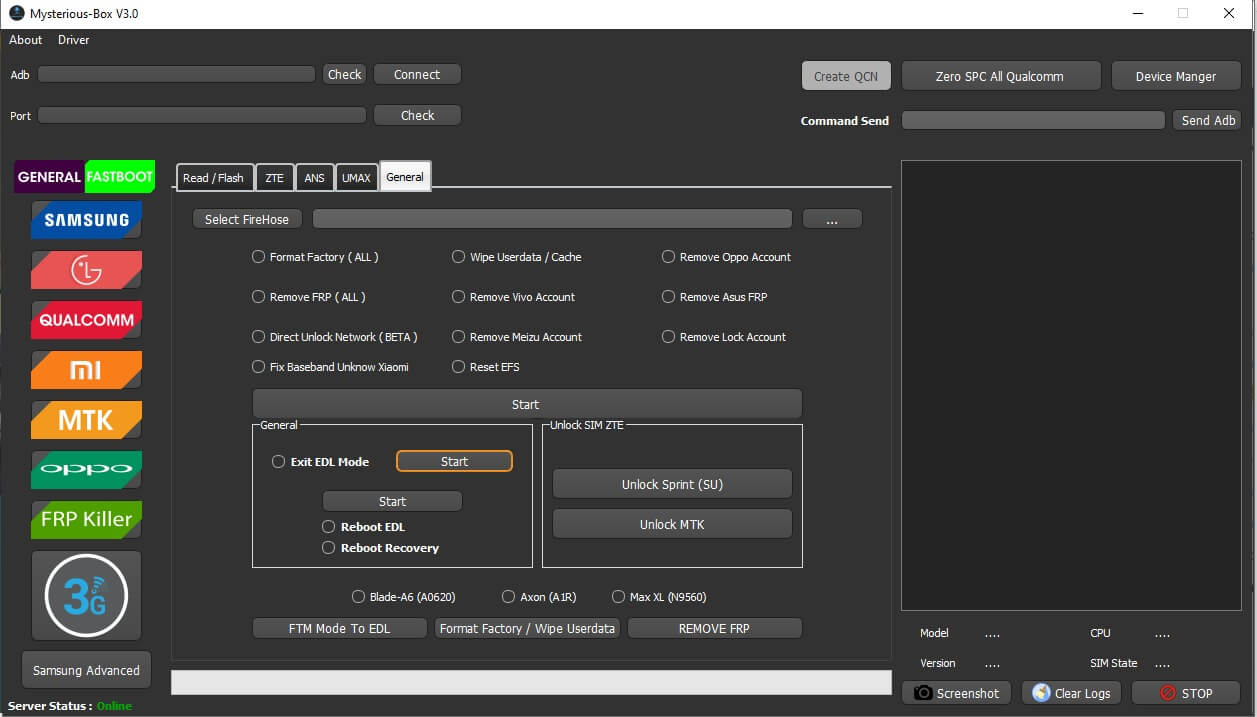This screenshot has width=1257, height=717.
Task: Enable the Reboot Recovery option
Action: (x=329, y=547)
